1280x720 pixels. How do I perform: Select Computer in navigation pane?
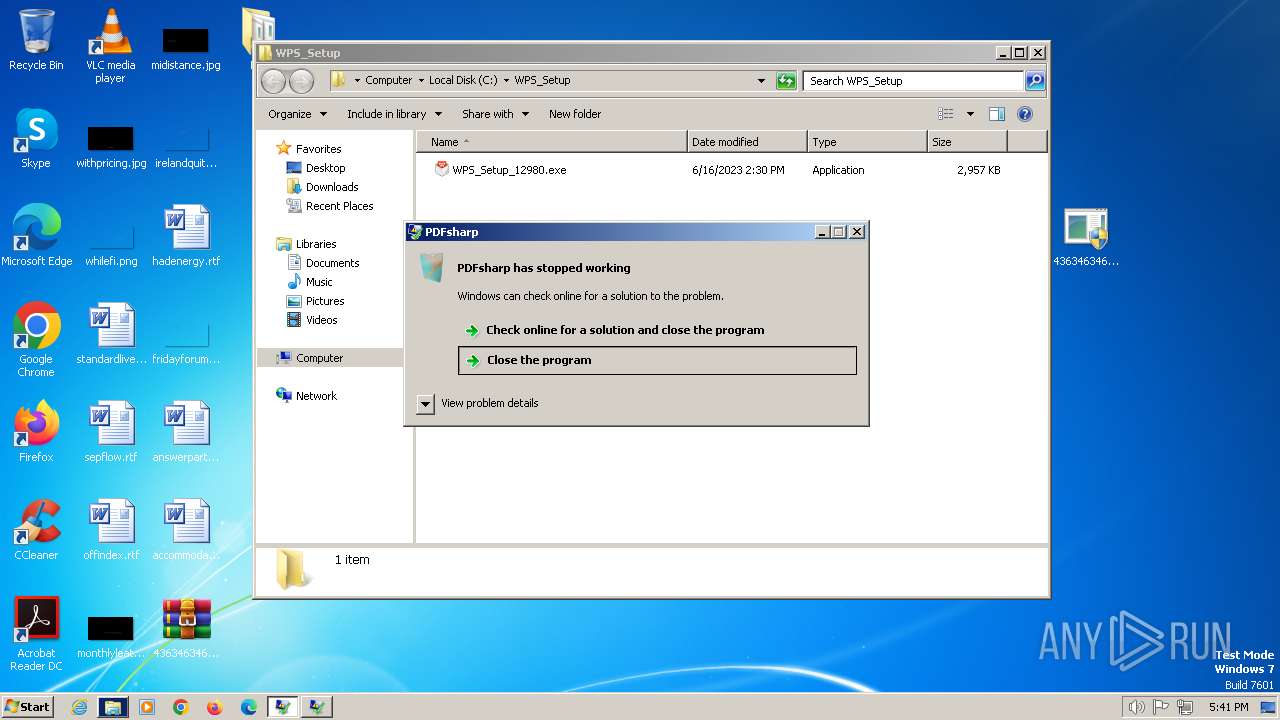pos(319,358)
